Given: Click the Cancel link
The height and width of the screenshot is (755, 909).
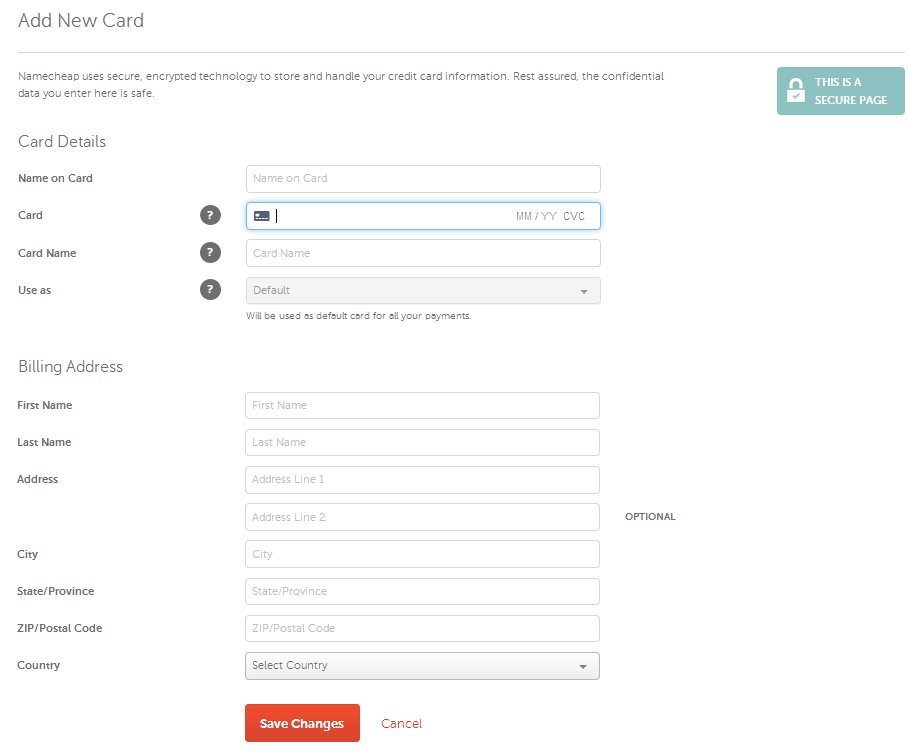Looking at the screenshot, I should point(401,724).
